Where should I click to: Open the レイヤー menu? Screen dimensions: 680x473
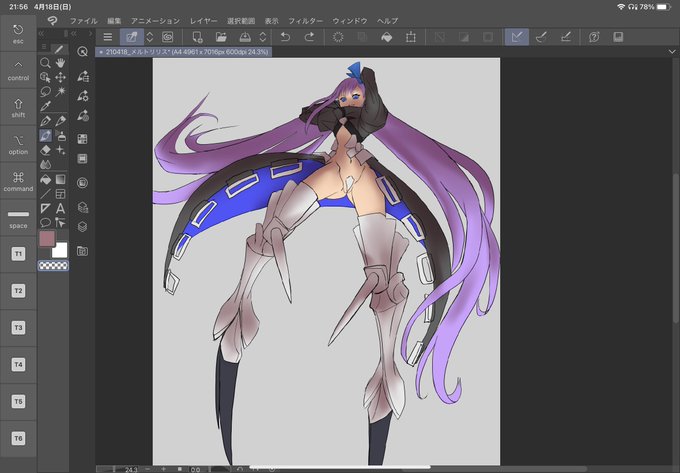click(203, 21)
